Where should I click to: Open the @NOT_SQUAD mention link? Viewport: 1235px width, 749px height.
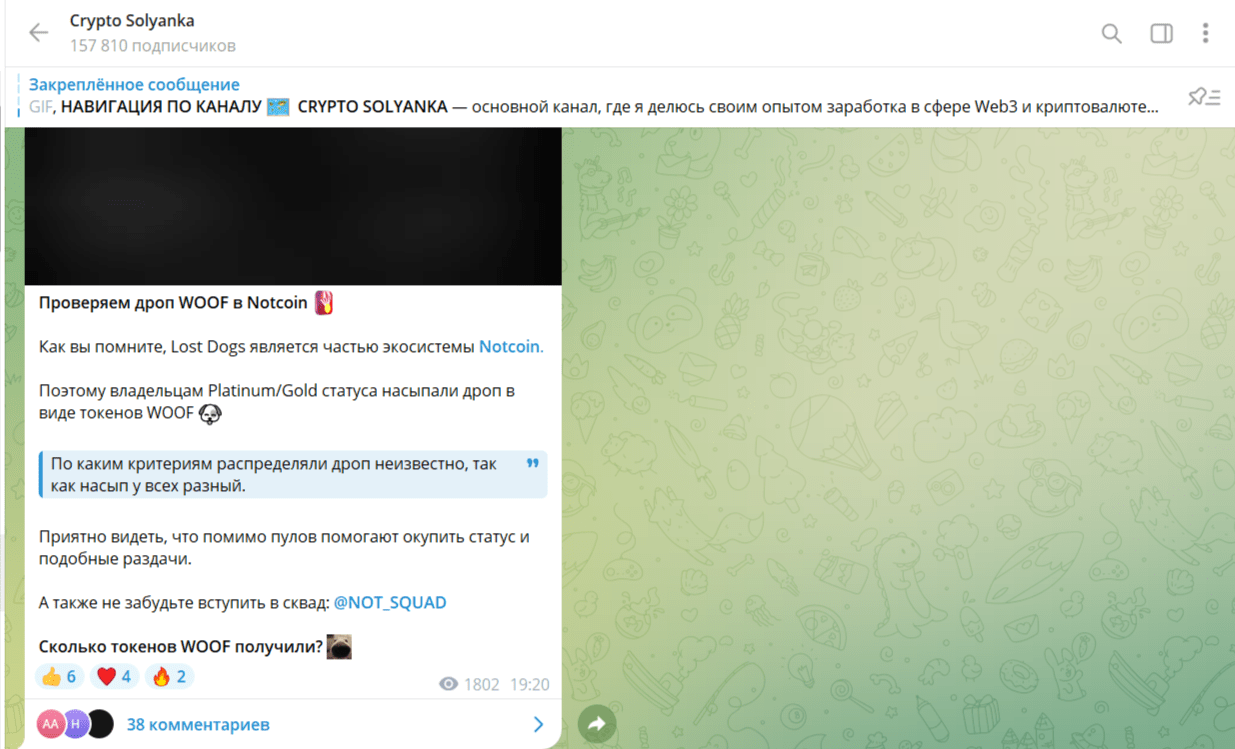click(x=390, y=603)
